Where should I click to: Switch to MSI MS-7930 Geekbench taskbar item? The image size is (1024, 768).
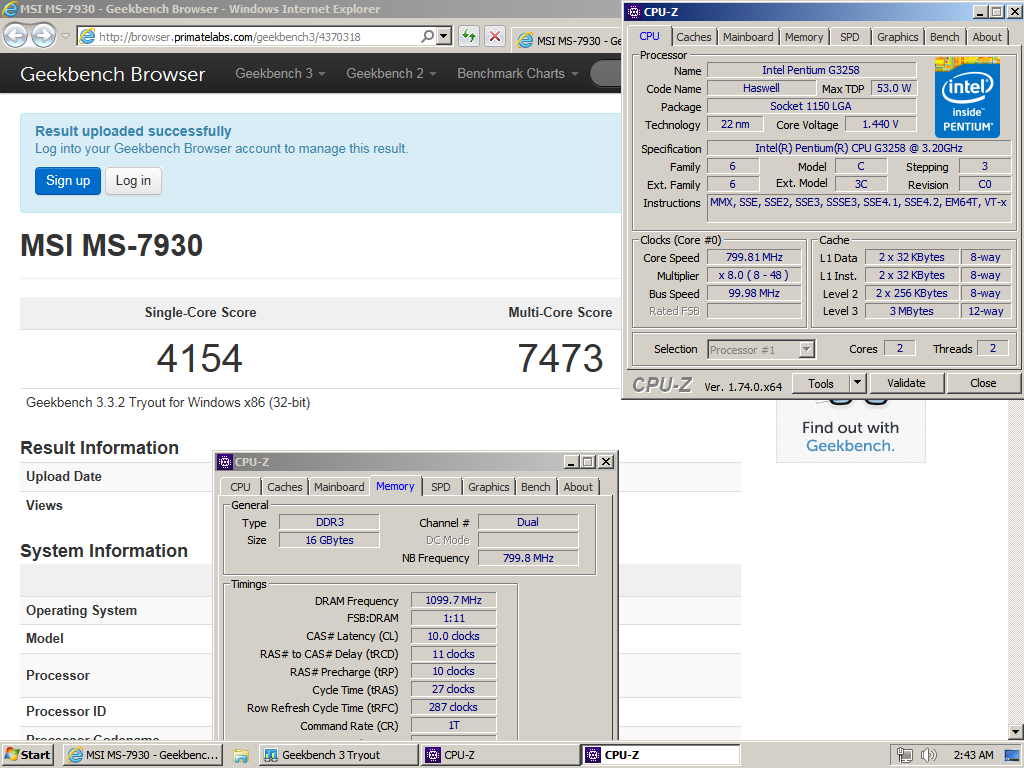pyautogui.click(x=143, y=755)
